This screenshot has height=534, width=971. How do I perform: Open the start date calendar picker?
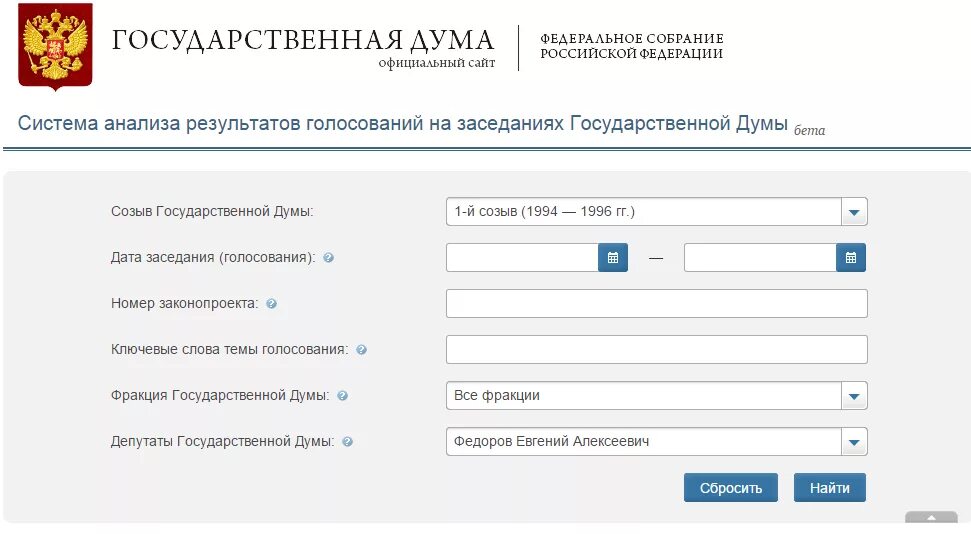coord(612,258)
